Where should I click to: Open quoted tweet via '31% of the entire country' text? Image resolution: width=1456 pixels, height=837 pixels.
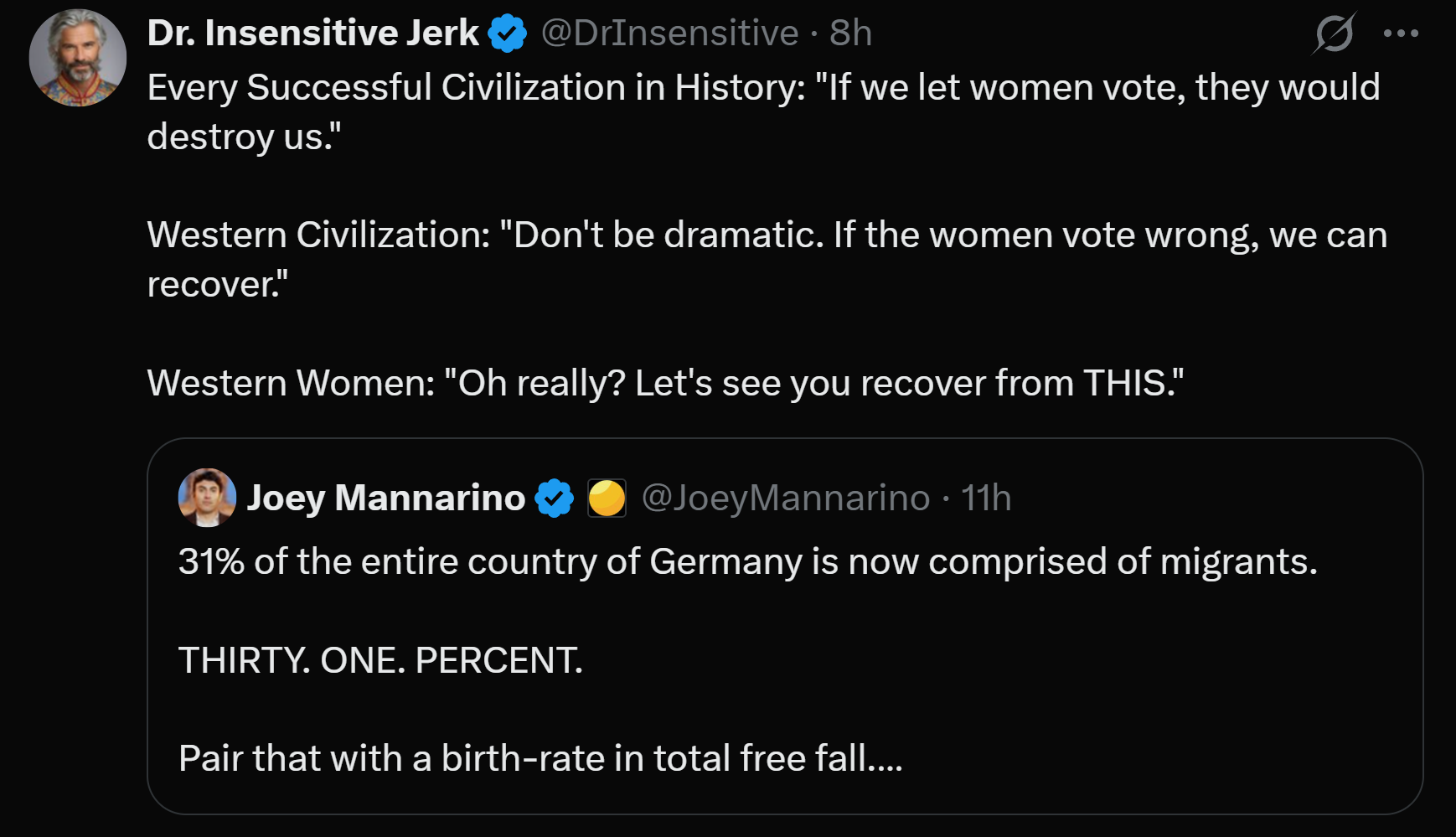point(747,561)
